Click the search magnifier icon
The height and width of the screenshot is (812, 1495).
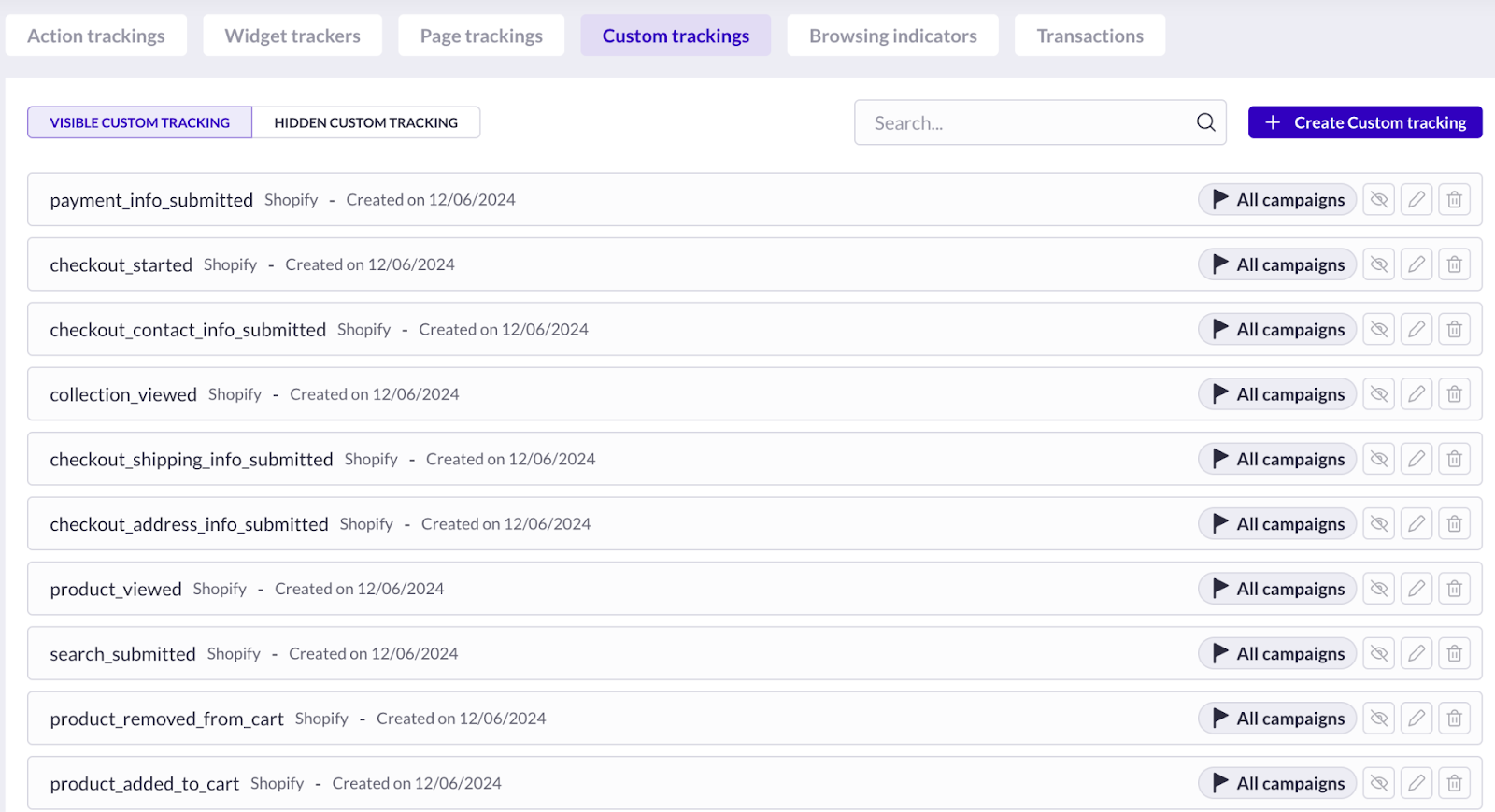(1205, 122)
